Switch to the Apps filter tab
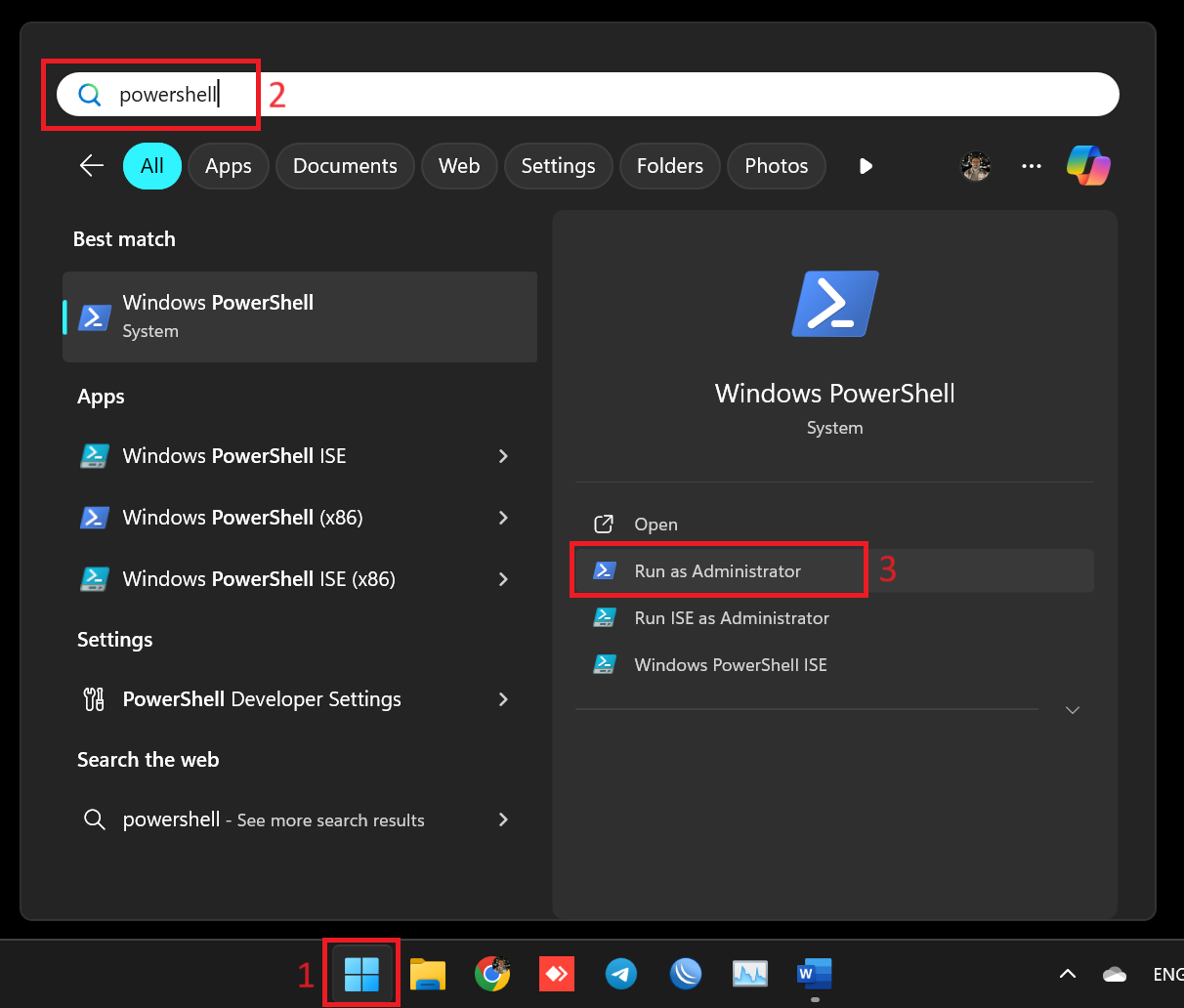 point(229,166)
